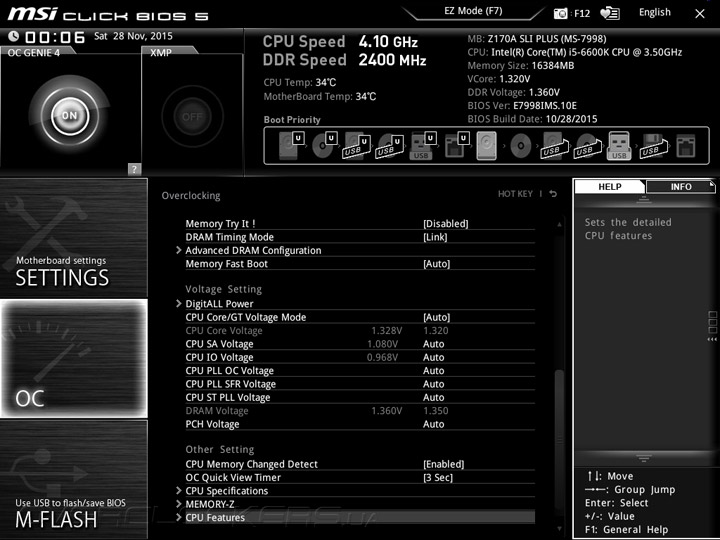Screen dimensions: 720x540
Task: Edit the CPU PLL OC Voltage Auto field
Action: click(433, 370)
